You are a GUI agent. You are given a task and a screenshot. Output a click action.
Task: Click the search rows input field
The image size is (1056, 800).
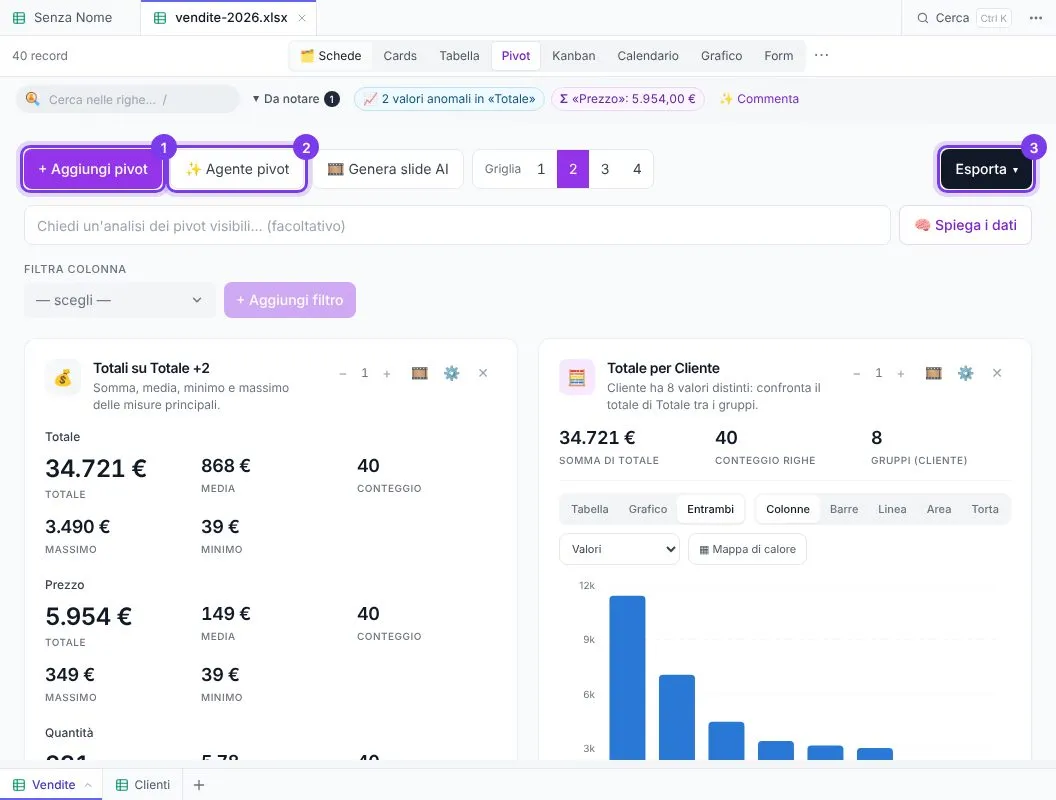[x=128, y=100]
